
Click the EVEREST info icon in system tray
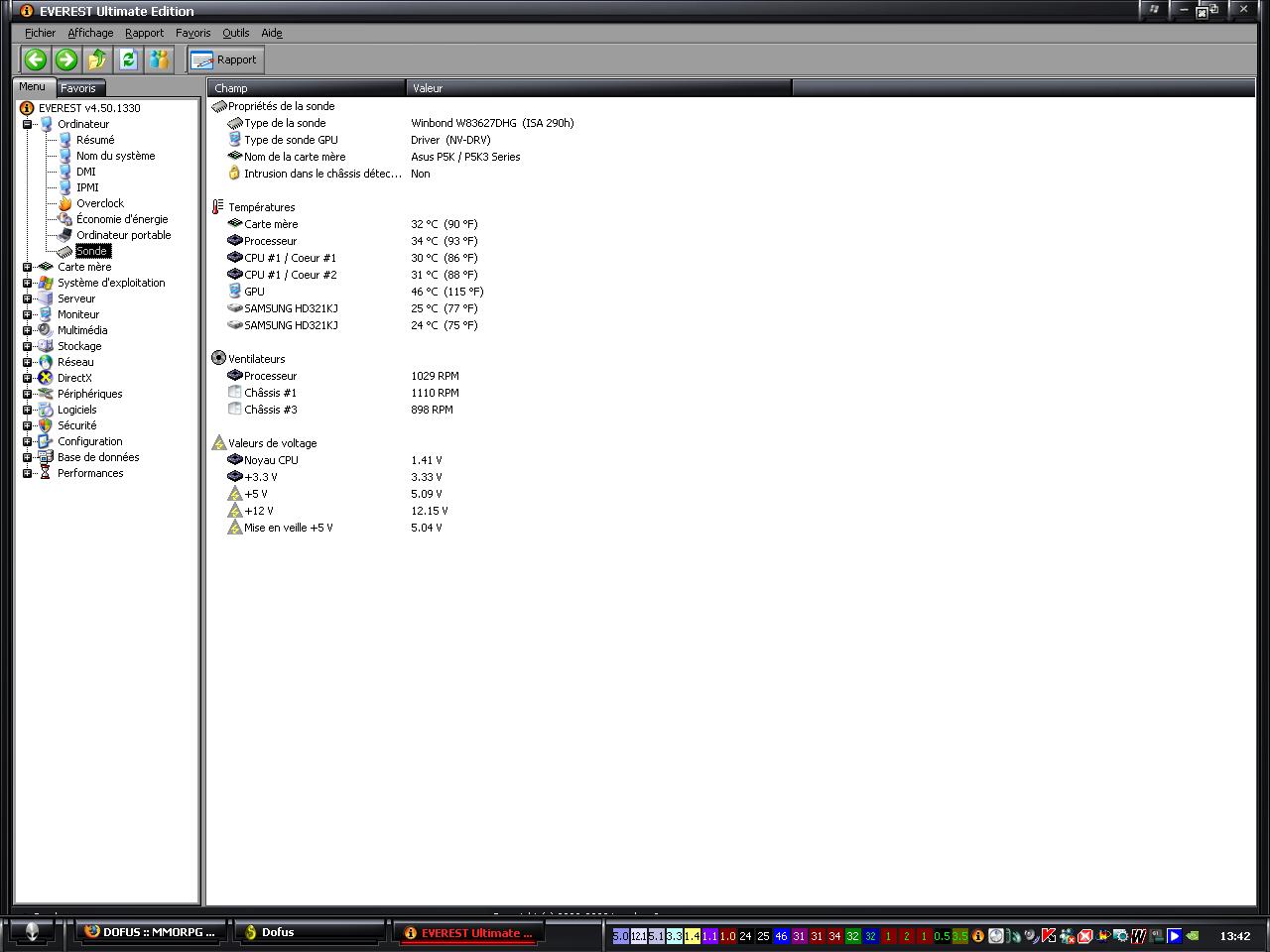pyautogui.click(x=978, y=936)
